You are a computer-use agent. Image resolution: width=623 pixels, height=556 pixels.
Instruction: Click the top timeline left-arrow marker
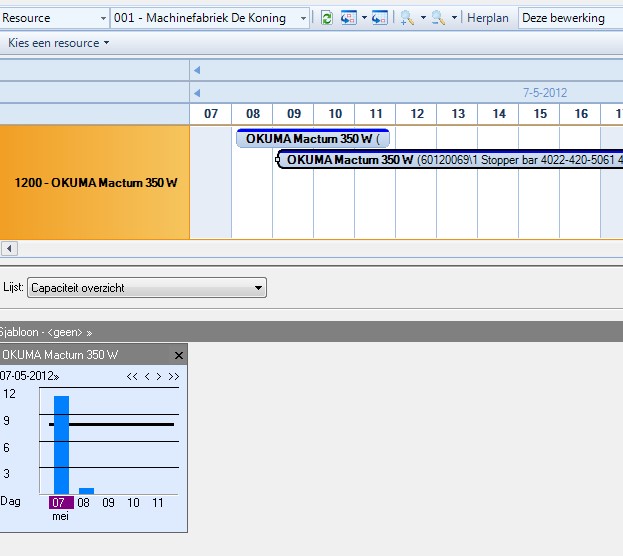pos(197,70)
